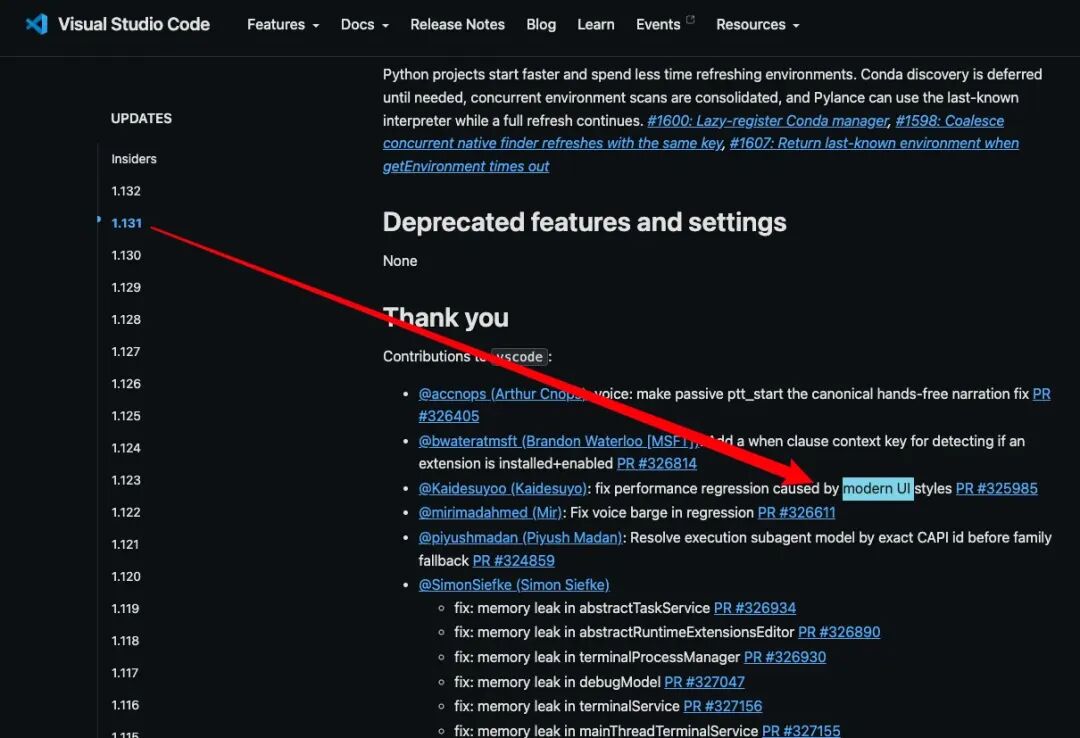Open @Kaidesuyoo contributor profile link
The height and width of the screenshot is (738, 1080).
pos(502,489)
